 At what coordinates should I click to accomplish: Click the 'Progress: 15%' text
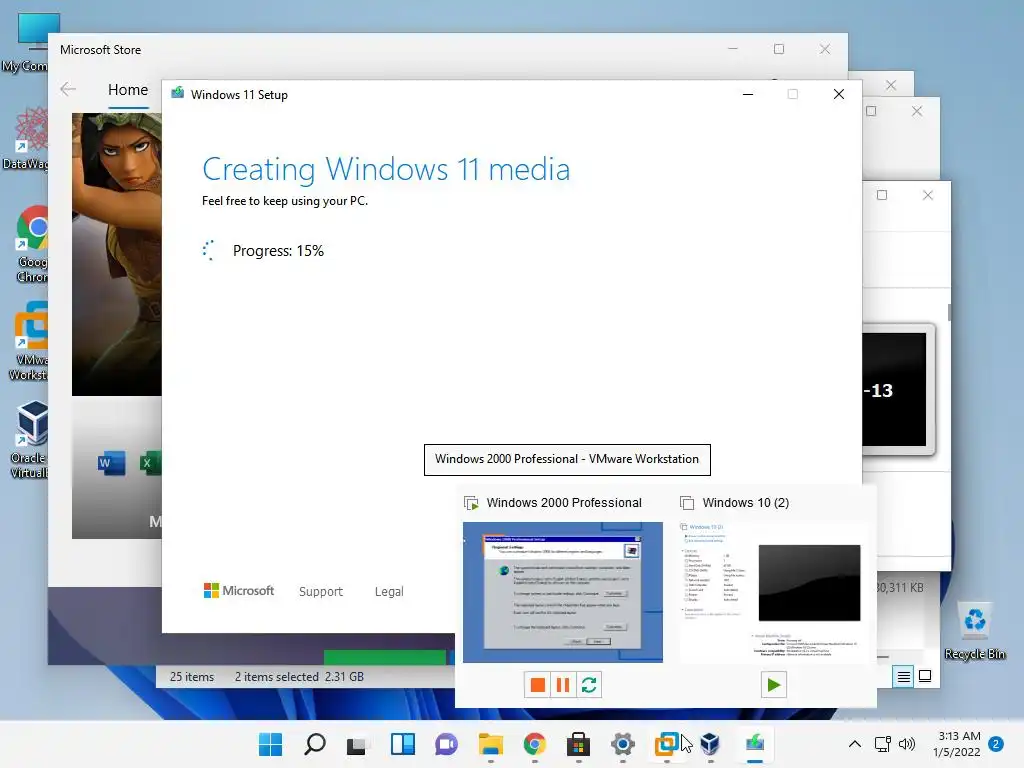pyautogui.click(x=278, y=251)
